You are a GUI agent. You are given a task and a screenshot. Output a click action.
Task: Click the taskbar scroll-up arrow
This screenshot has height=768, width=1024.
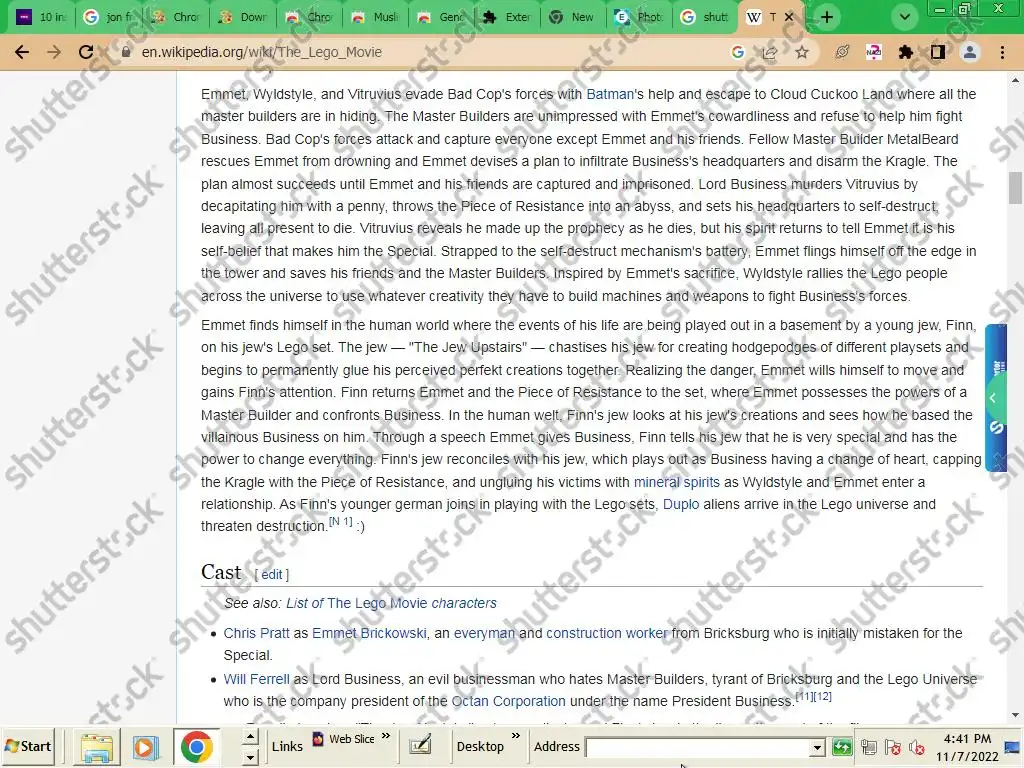click(x=250, y=738)
